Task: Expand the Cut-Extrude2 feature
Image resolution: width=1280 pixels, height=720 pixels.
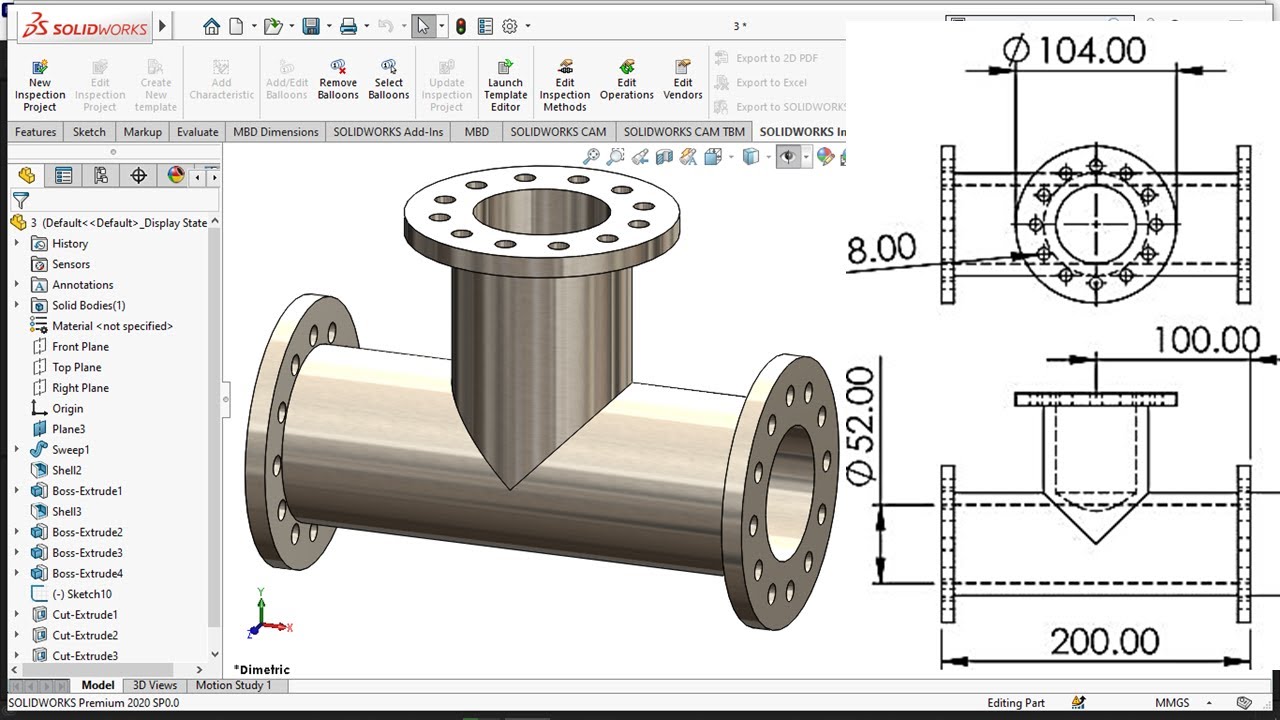Action: click(x=16, y=635)
